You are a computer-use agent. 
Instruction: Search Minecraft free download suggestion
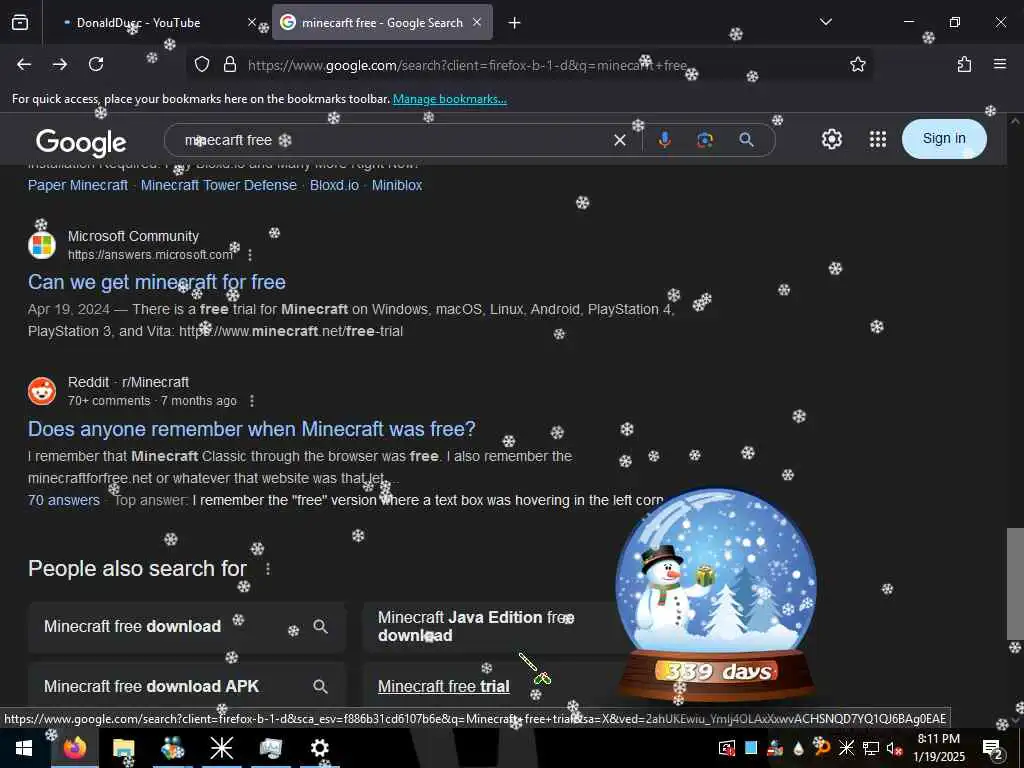click(x=187, y=627)
